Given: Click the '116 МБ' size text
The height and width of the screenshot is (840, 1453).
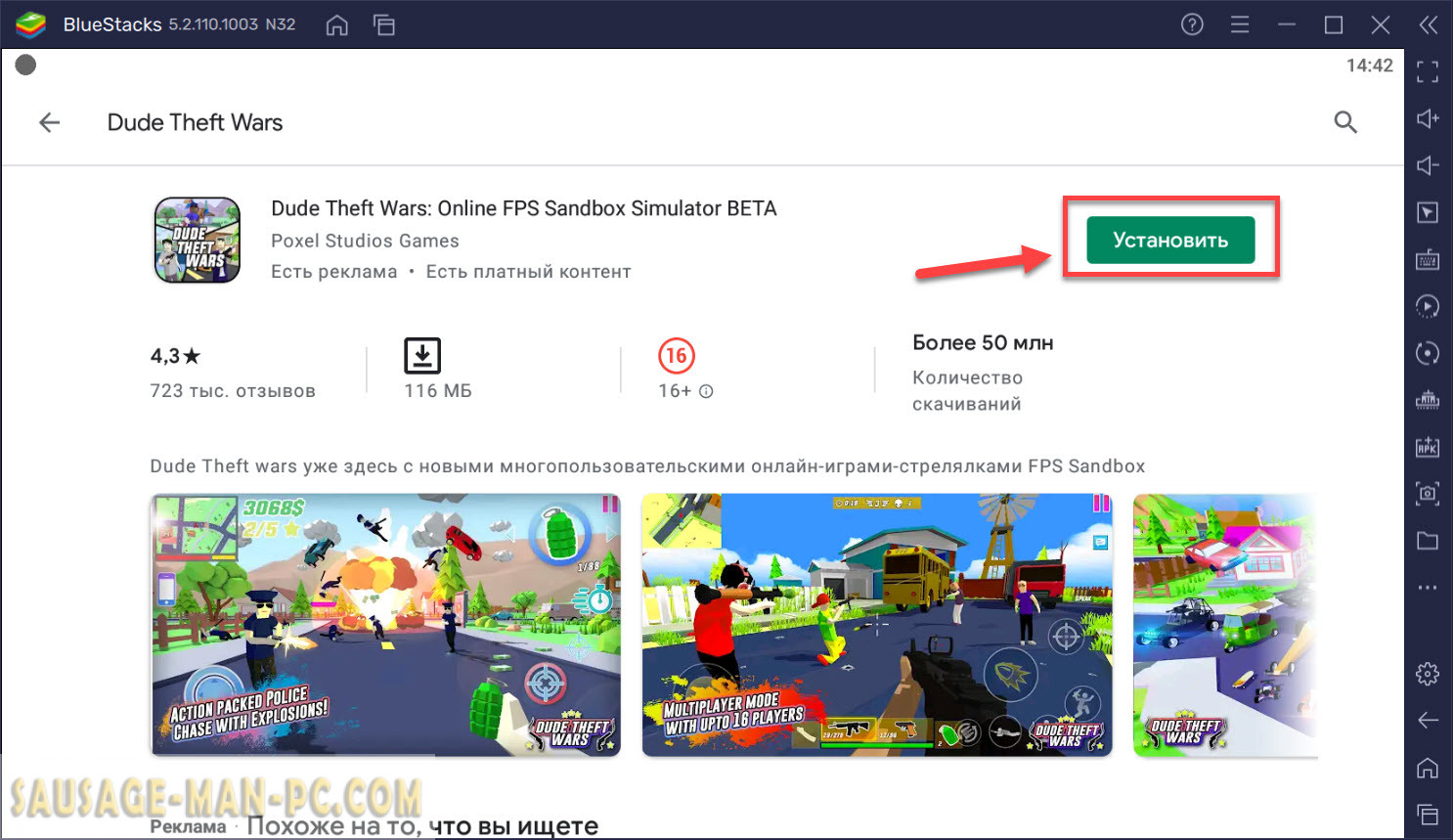Looking at the screenshot, I should pyautogui.click(x=438, y=391).
